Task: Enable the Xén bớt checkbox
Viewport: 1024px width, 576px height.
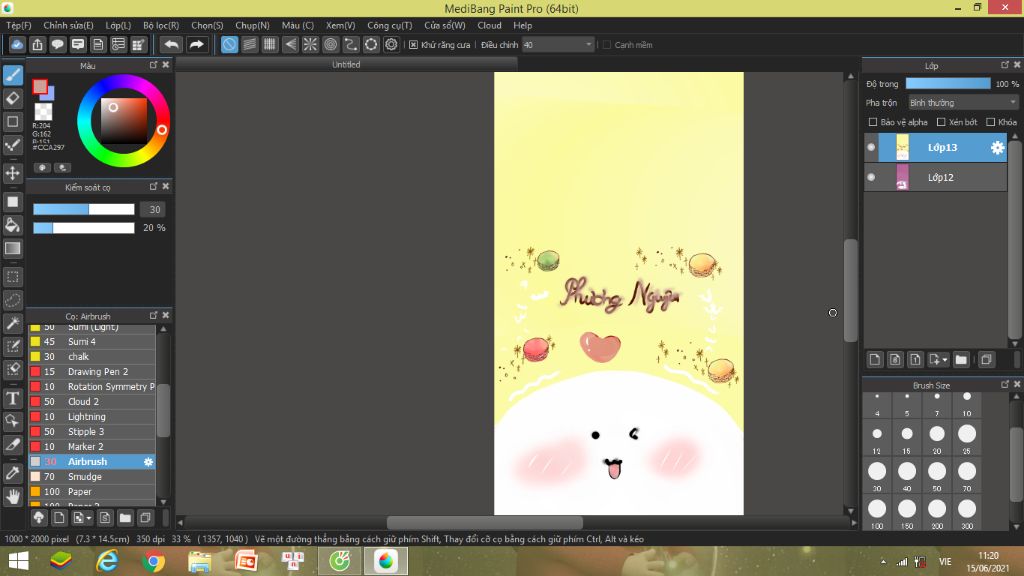Action: [941, 122]
